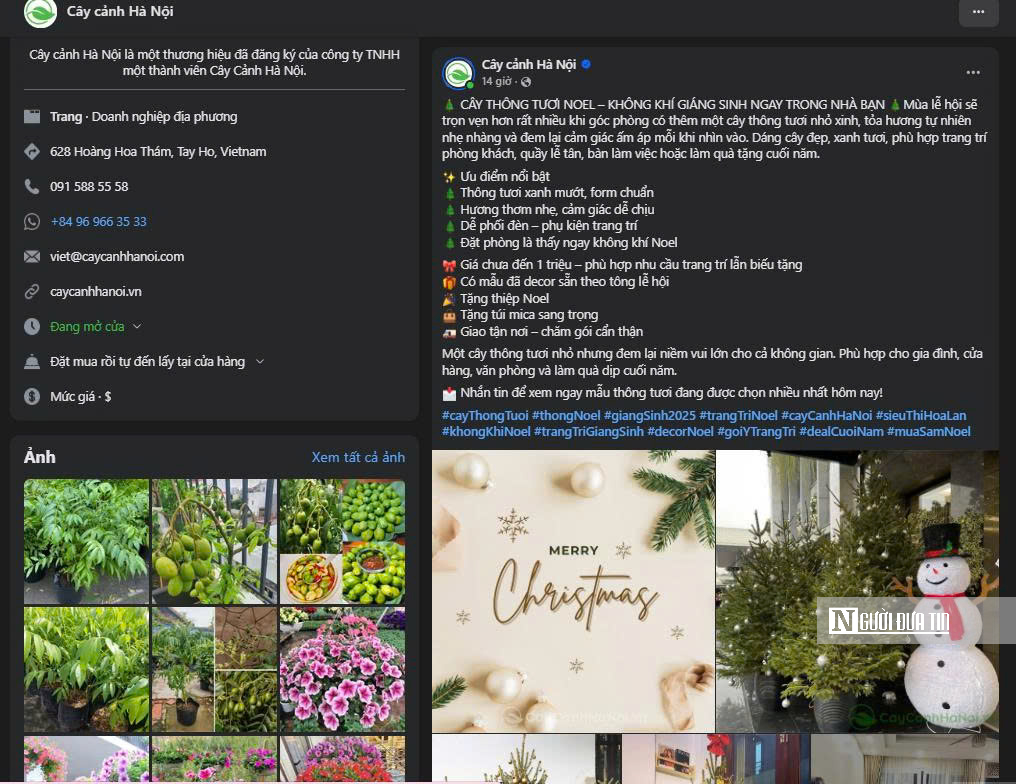This screenshot has height=784, width=1016.
Task: Open the snowman Christmas tree photo
Action: point(858,591)
